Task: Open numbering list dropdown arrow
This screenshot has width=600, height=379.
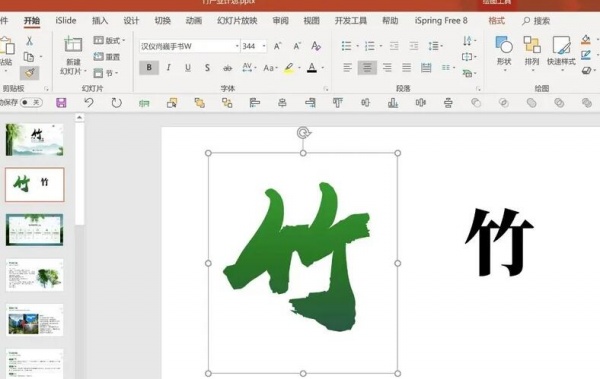Action: coord(381,46)
